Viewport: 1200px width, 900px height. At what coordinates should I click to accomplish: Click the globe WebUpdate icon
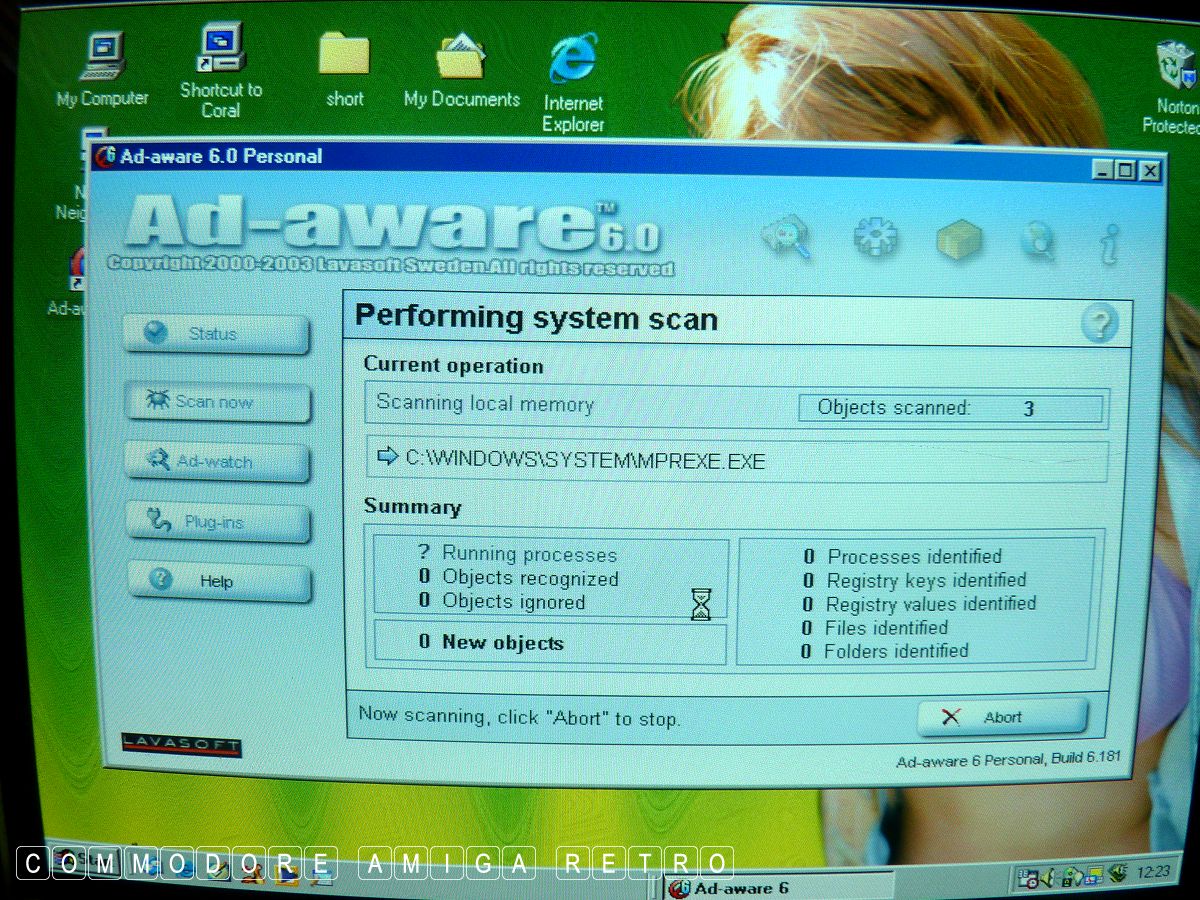(x=1038, y=241)
